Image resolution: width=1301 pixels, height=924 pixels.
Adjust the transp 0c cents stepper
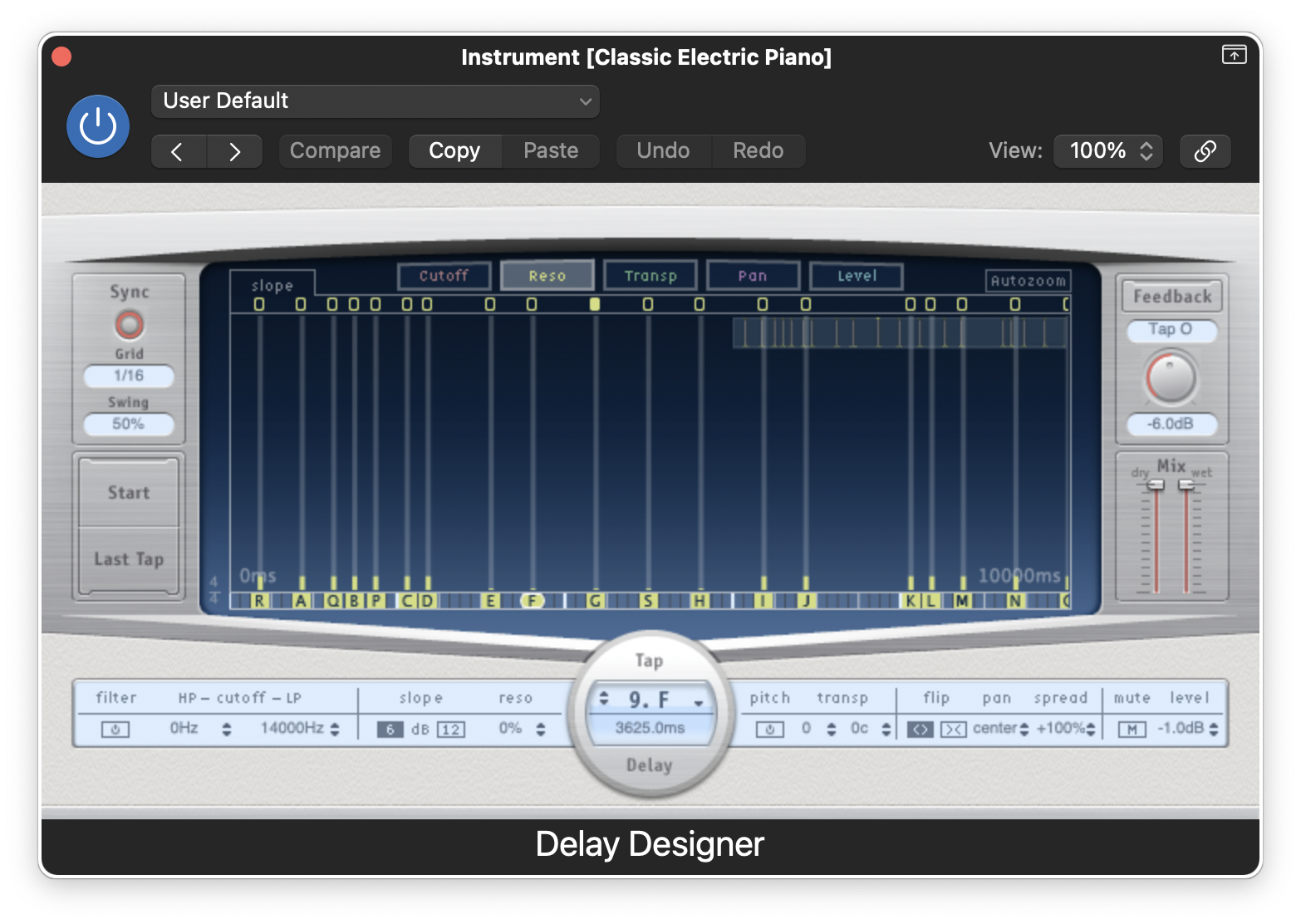coord(886,730)
